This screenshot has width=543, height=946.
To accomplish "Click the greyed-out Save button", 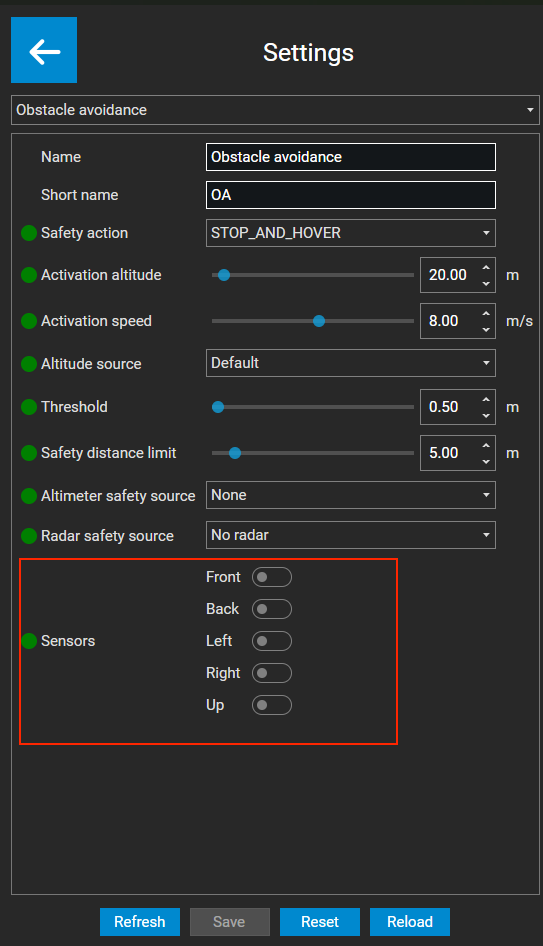I will (x=230, y=922).
